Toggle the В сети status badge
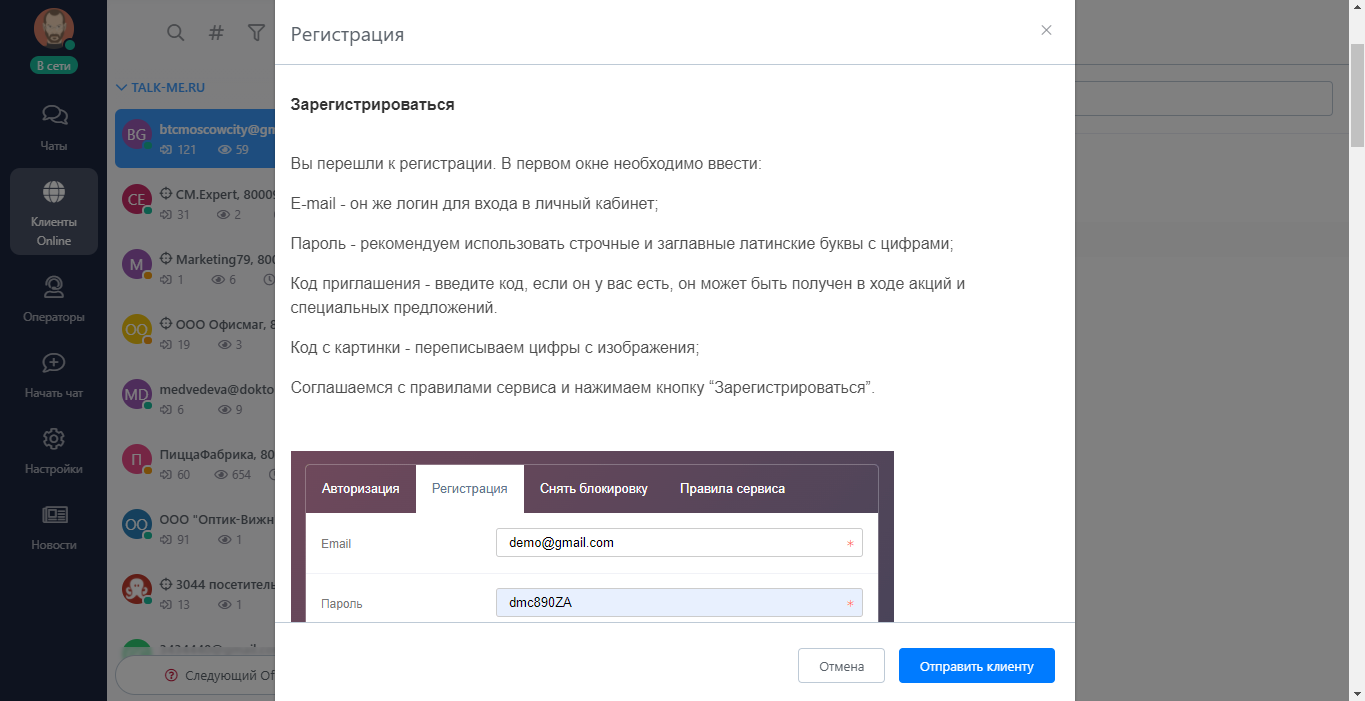 click(x=54, y=65)
